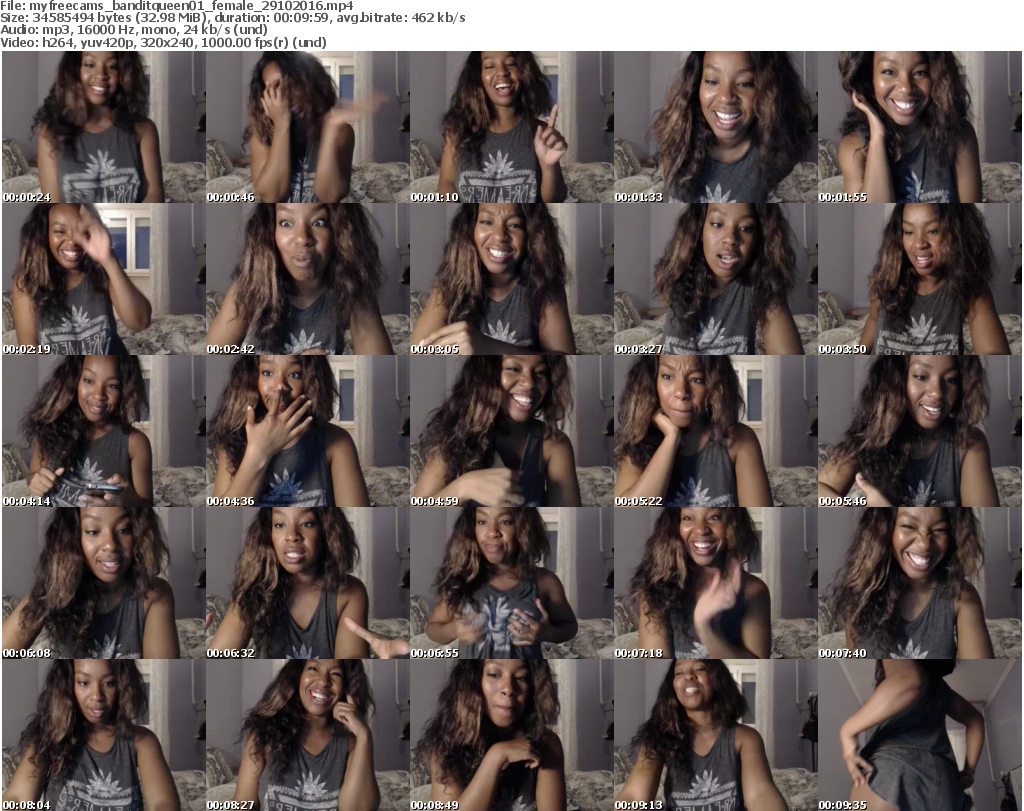Viewport: 1024px width, 811px height.
Task: Click the thumbnail timestamped 00:00:24
Action: coord(103,127)
